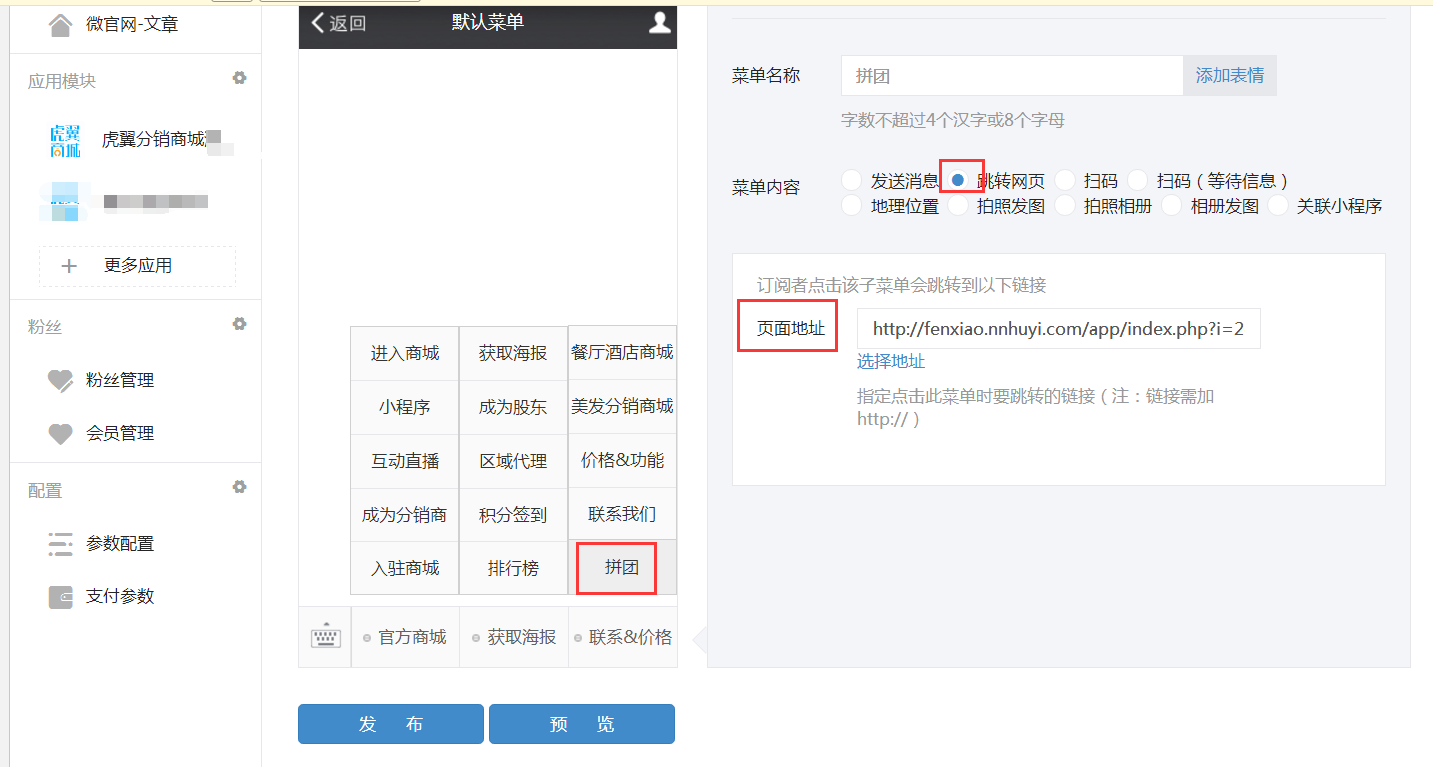Open the gear settings icon for 应用模块
This screenshot has height=767, width=1433.
tap(239, 78)
